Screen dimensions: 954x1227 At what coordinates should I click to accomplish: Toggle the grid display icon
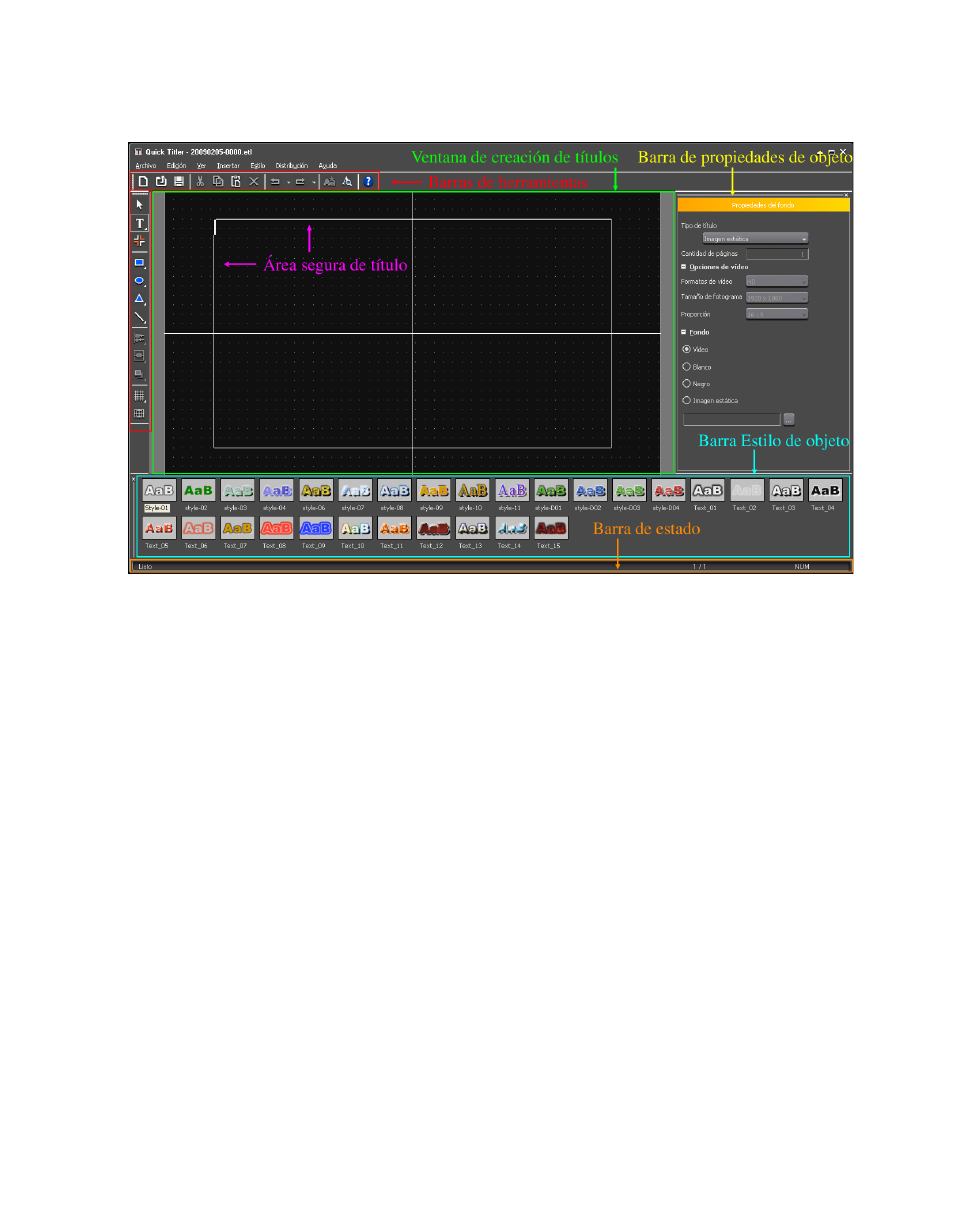point(140,395)
